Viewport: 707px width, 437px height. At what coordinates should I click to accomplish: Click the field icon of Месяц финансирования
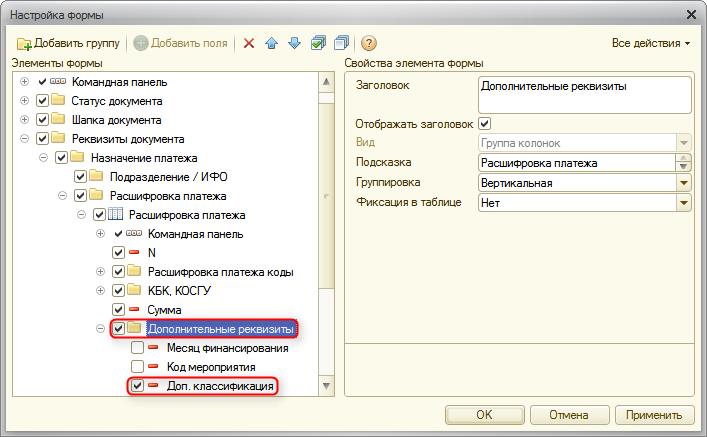click(x=153, y=347)
